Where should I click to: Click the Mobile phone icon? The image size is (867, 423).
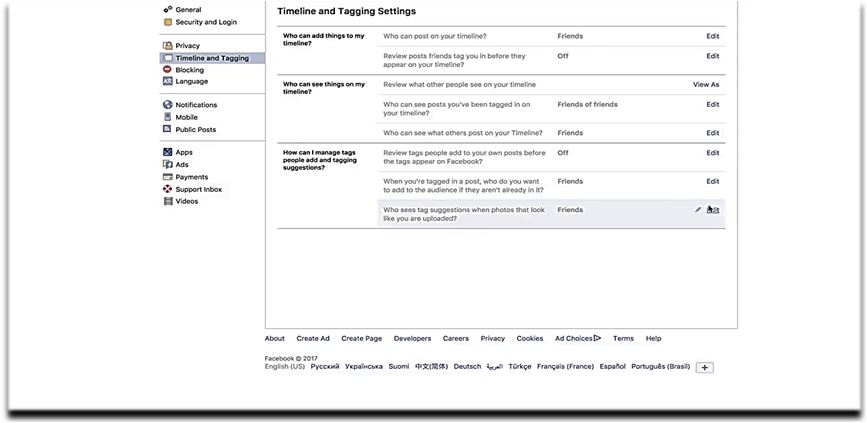click(168, 117)
